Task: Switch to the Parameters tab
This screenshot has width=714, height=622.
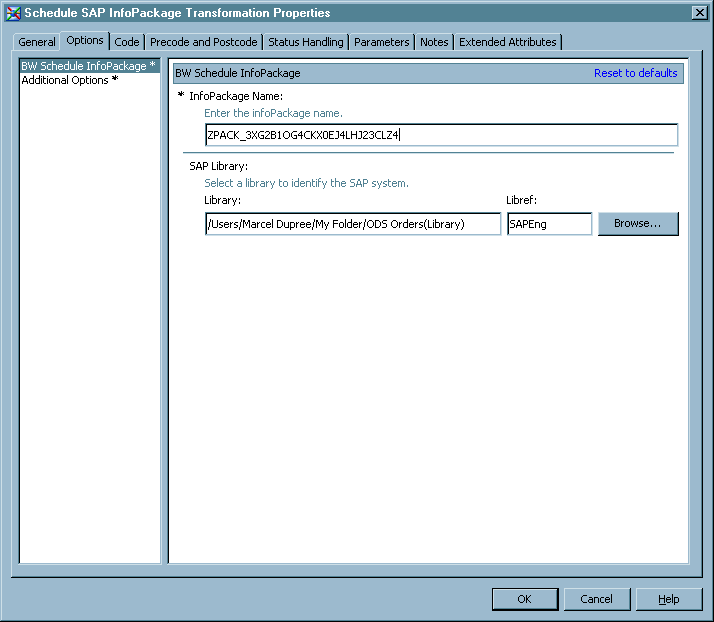Action: (x=381, y=42)
